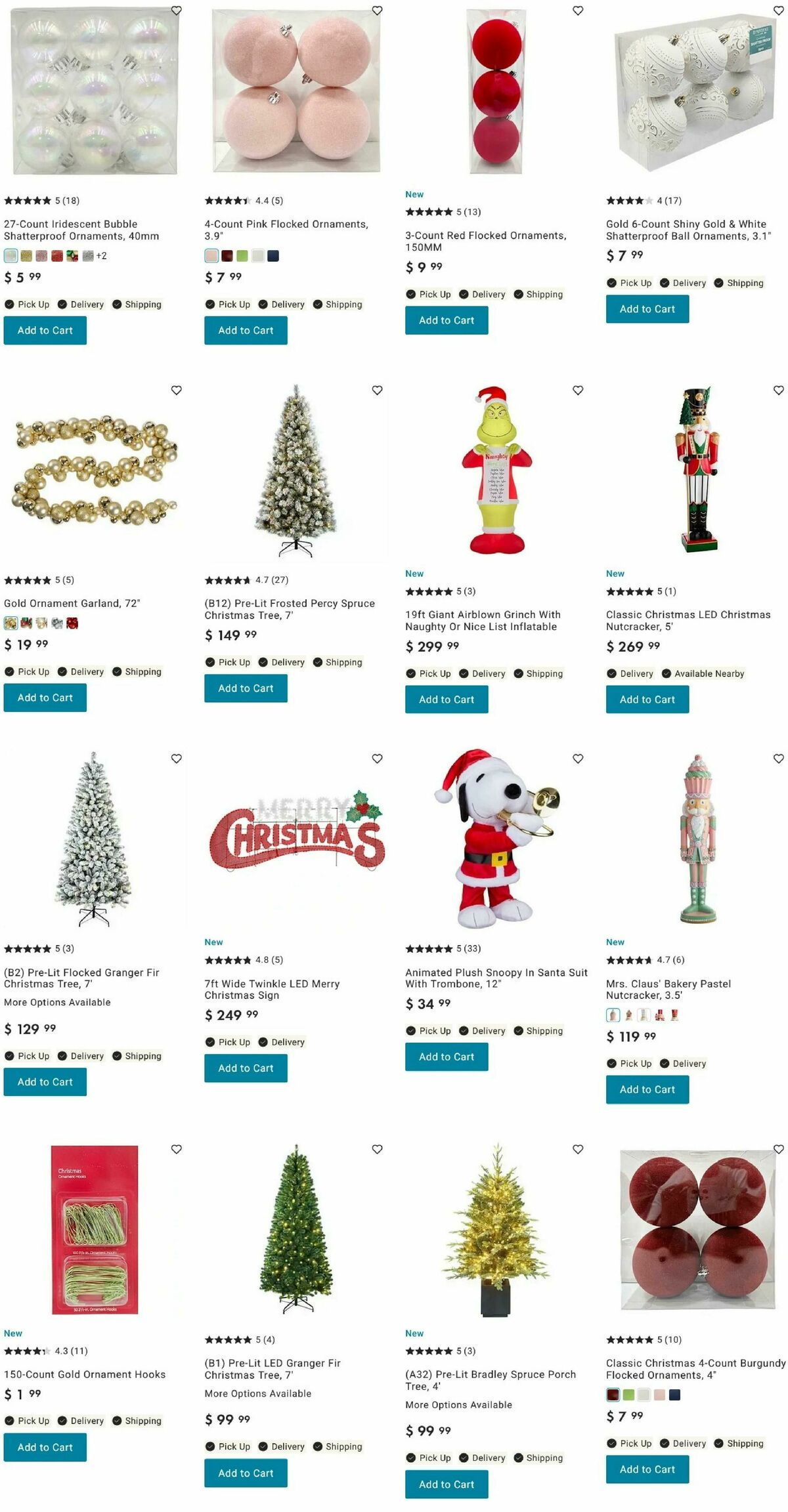The width and height of the screenshot is (788, 1512).
Task: Open More Options Available for Flocked Granger Fir
Action: (x=57, y=1002)
